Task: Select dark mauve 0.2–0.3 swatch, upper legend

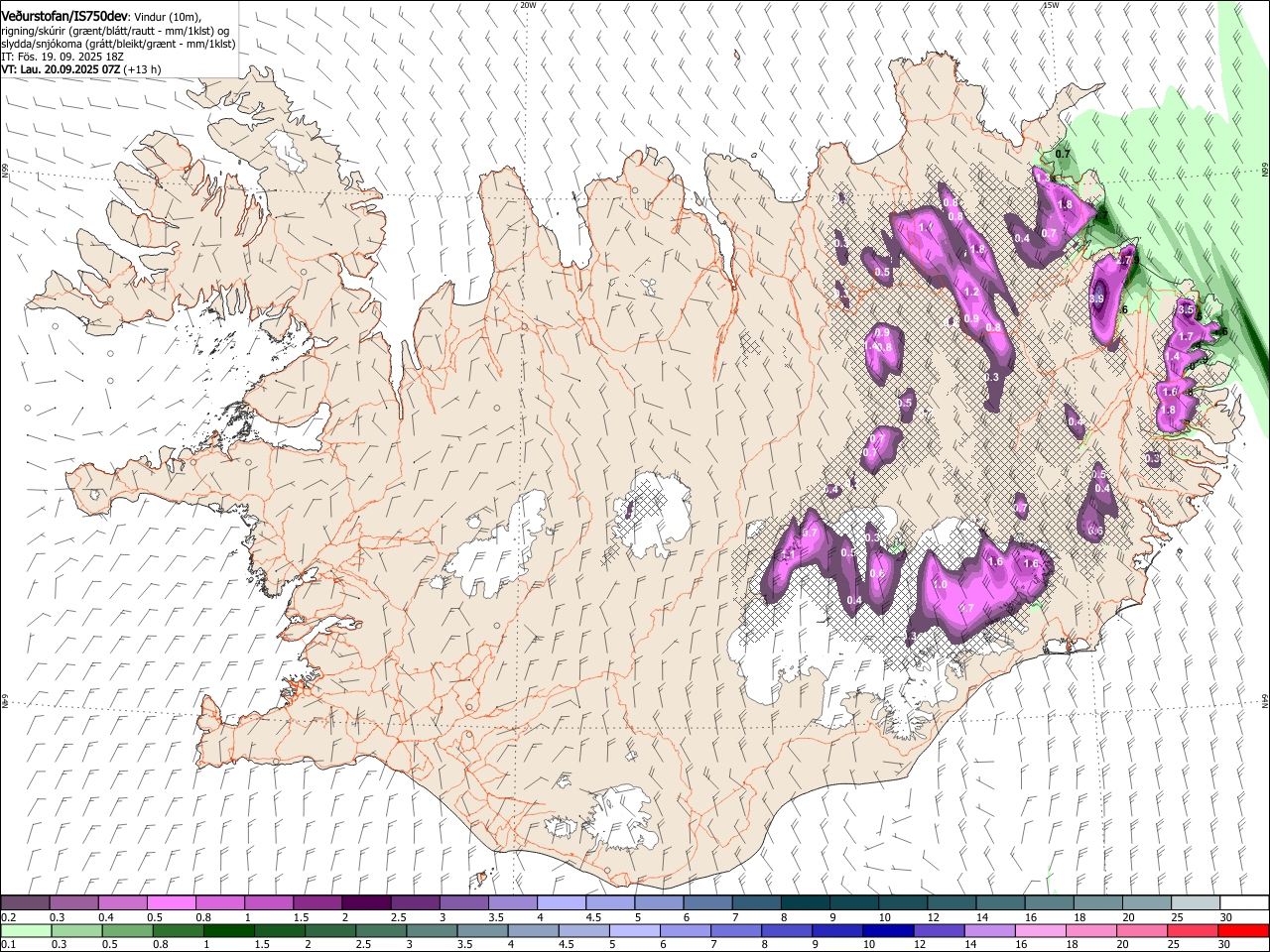Action: [25, 903]
